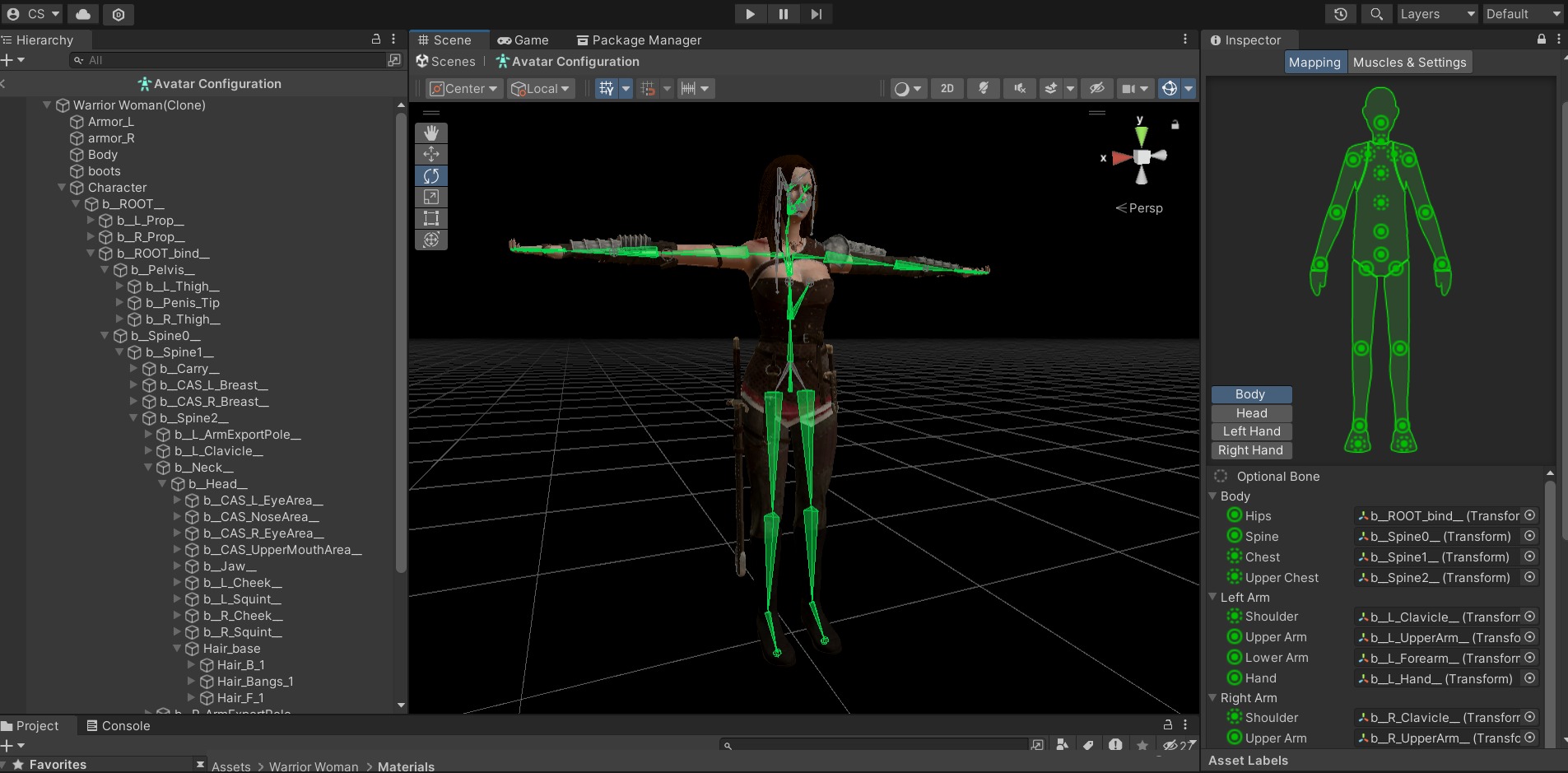The height and width of the screenshot is (773, 1568).
Task: Click the Right Hand mapping button
Action: coord(1251,450)
